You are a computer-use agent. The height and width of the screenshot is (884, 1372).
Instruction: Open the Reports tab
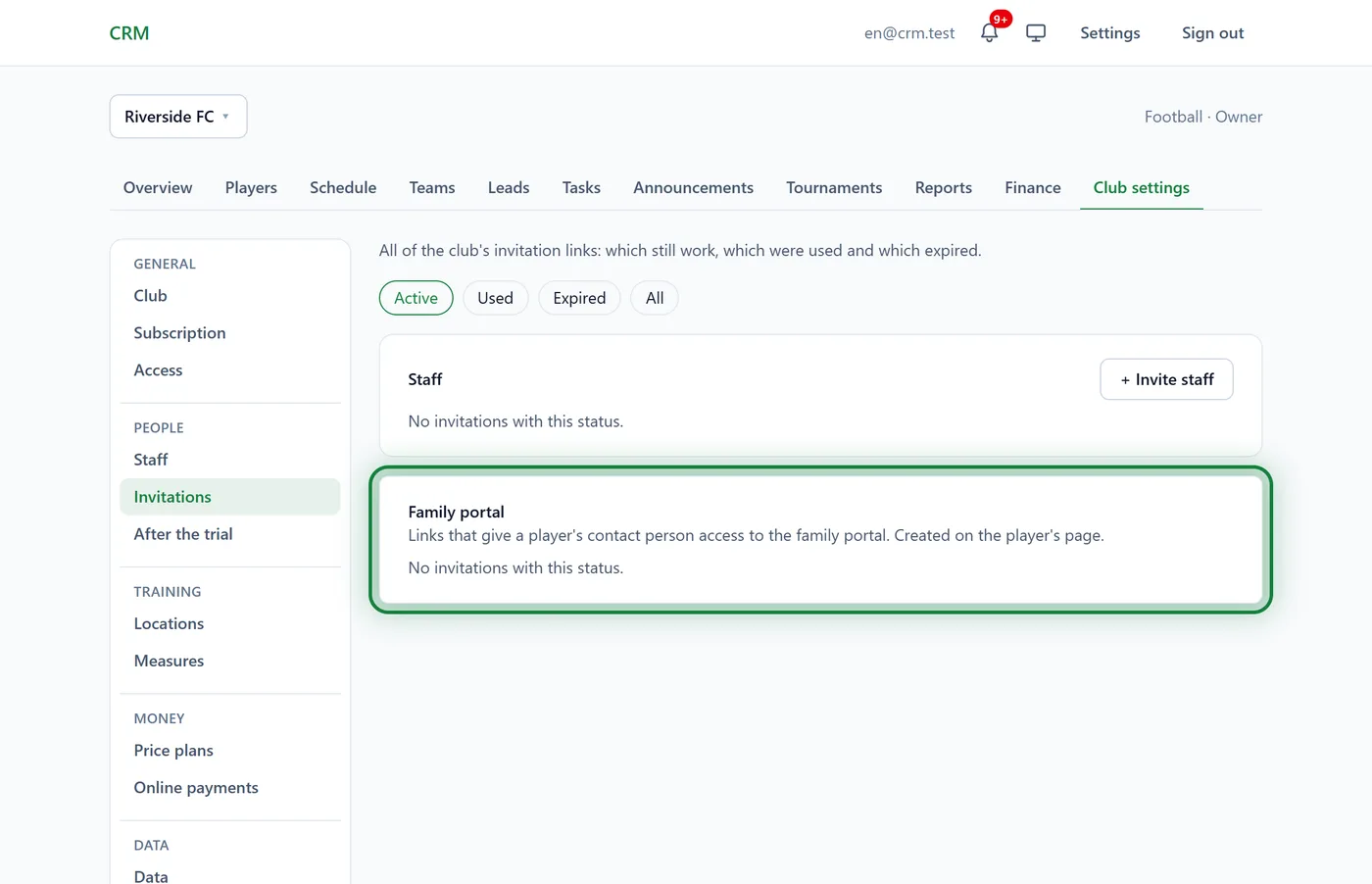[944, 187]
